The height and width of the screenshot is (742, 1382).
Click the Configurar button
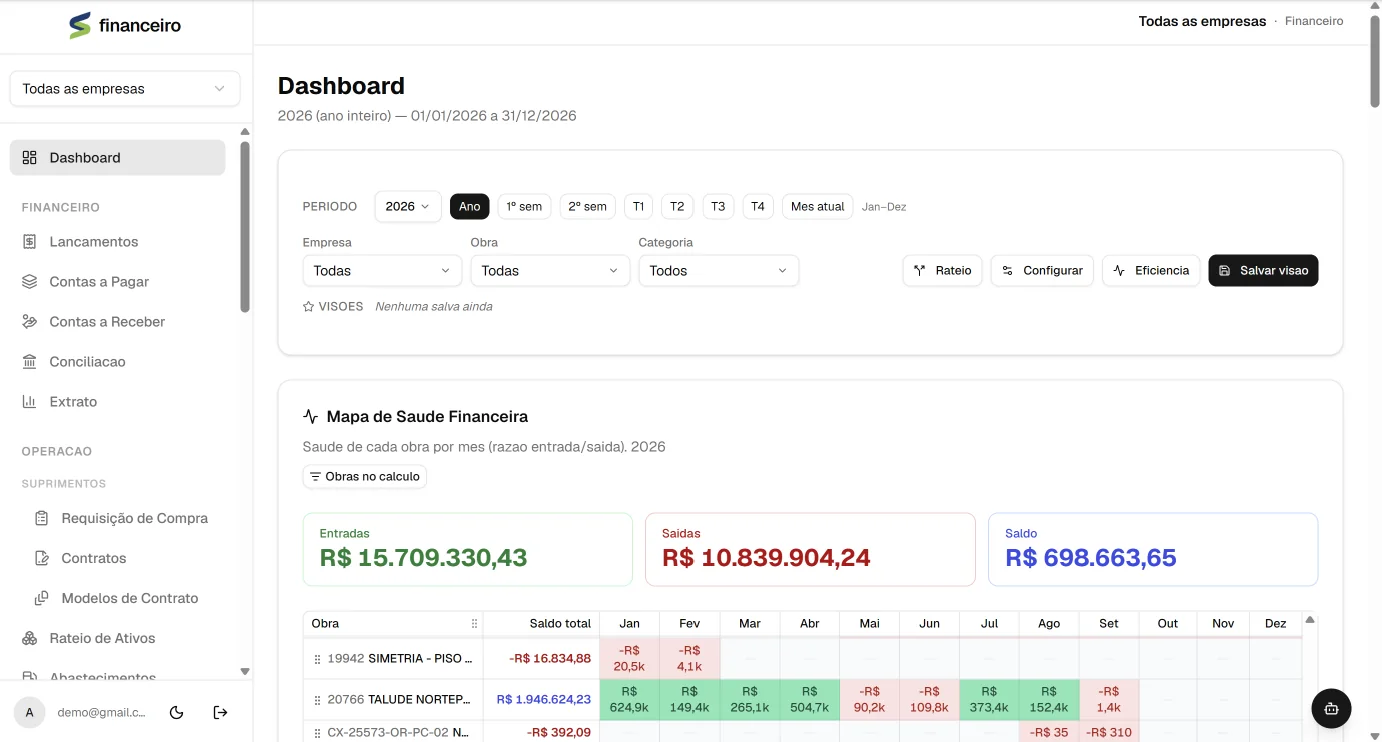click(1043, 271)
